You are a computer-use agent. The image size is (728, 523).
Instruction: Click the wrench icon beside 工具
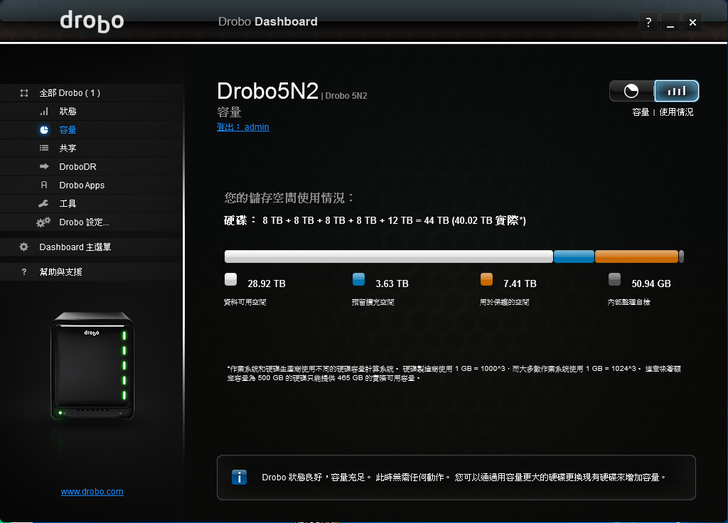tap(43, 203)
